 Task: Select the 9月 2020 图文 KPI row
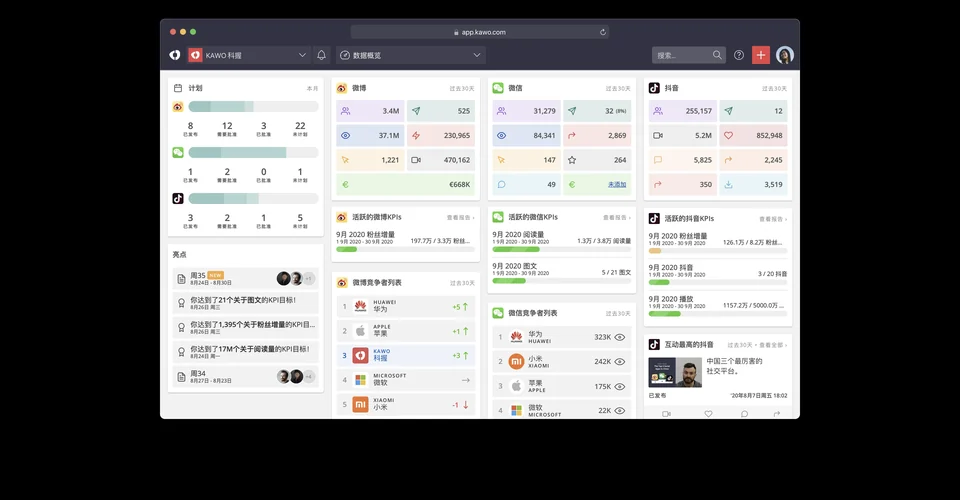coord(561,272)
